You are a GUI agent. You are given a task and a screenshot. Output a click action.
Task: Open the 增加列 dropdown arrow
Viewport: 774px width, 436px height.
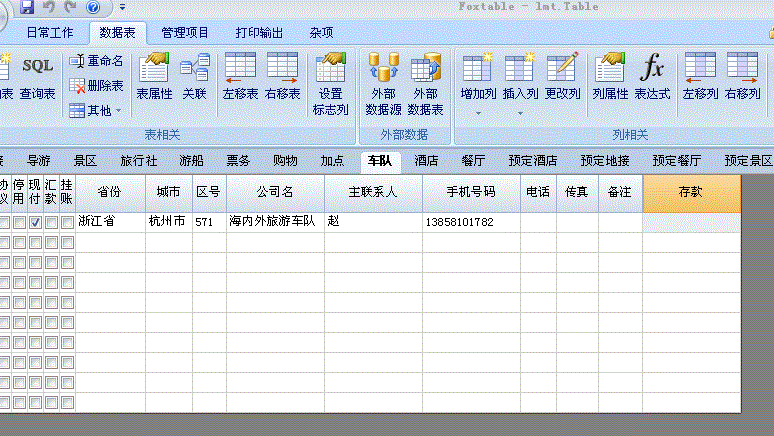click(477, 112)
